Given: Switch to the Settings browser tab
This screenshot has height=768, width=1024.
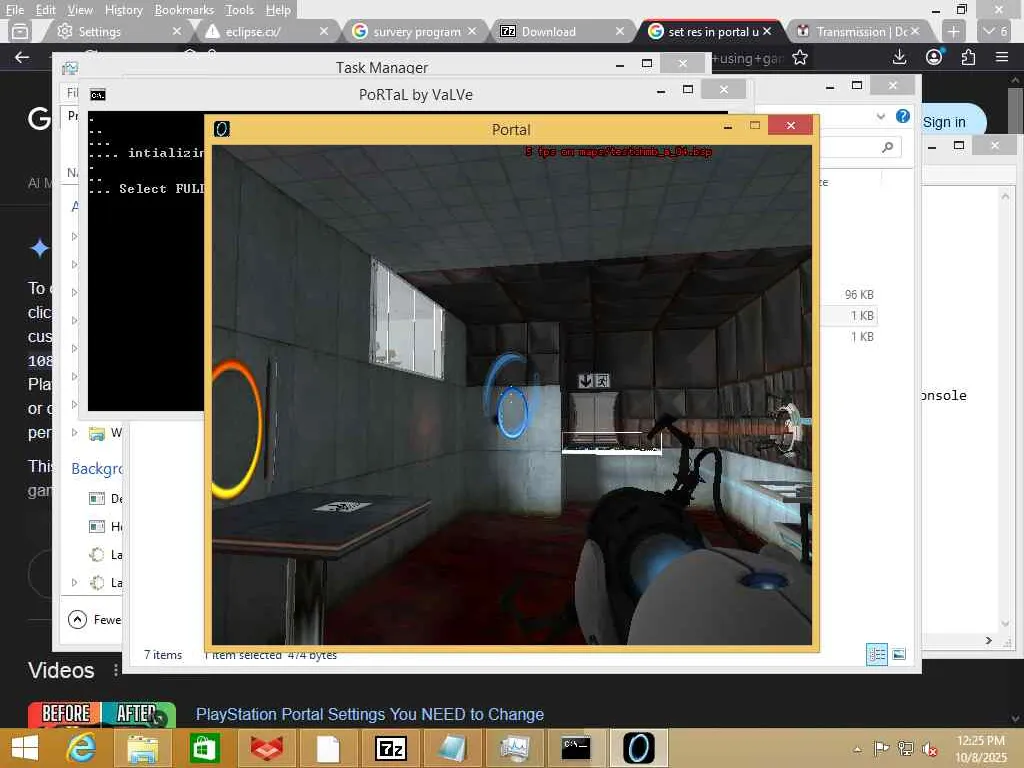Looking at the screenshot, I should point(98,31).
